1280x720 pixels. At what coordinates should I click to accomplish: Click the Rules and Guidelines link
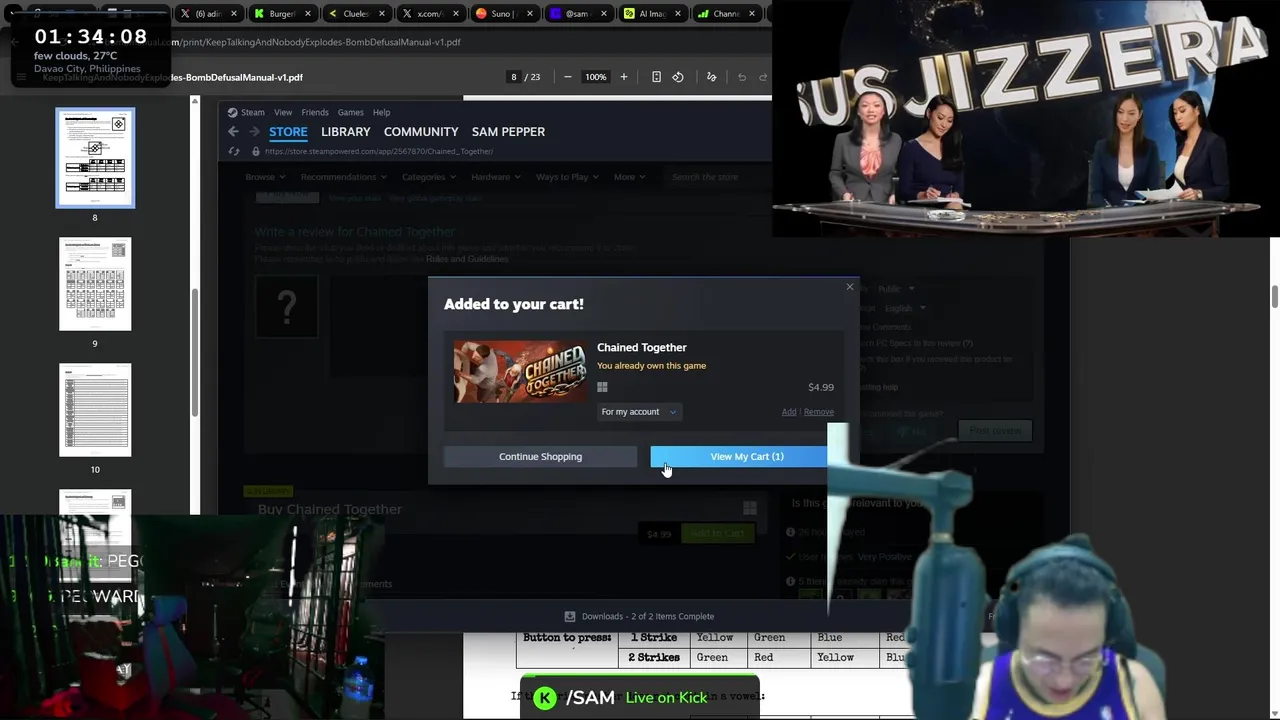pyautogui.click(x=467, y=259)
